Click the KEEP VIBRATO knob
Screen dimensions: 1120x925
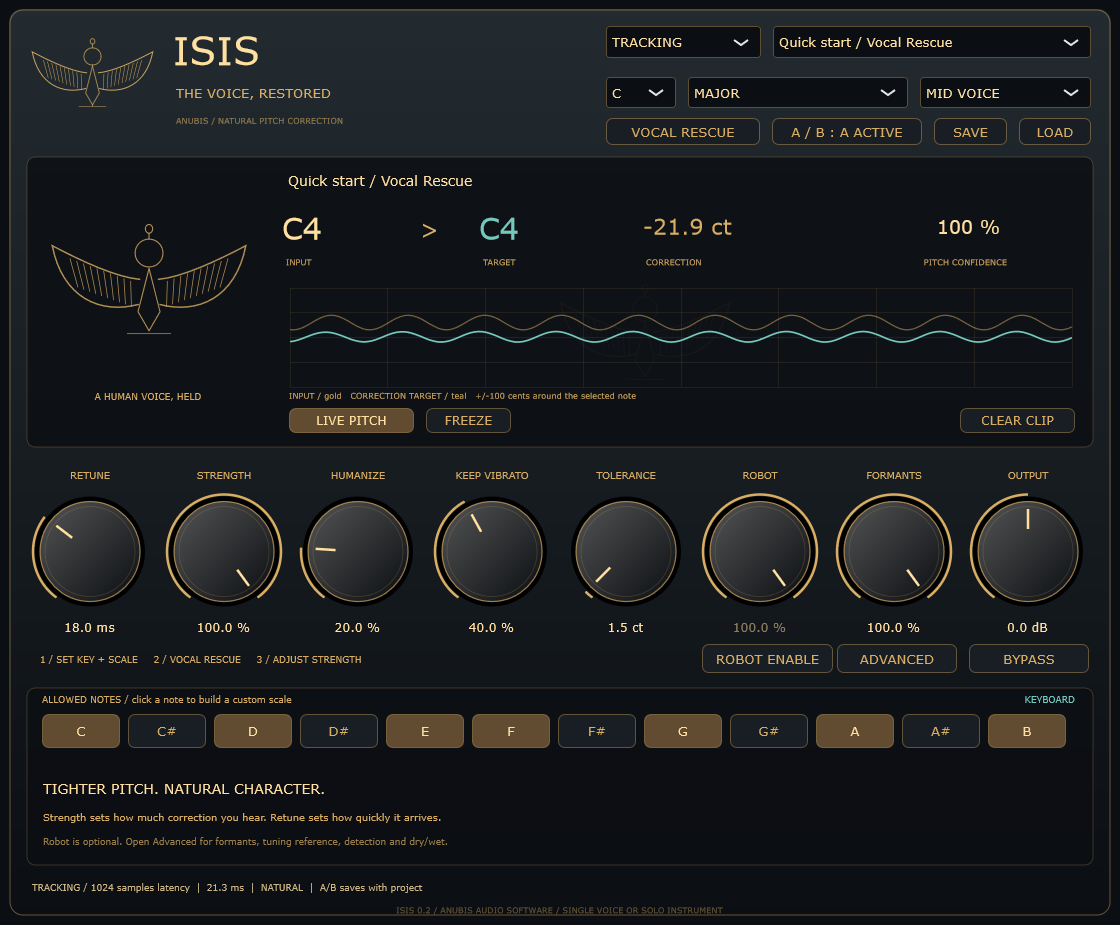point(491,551)
